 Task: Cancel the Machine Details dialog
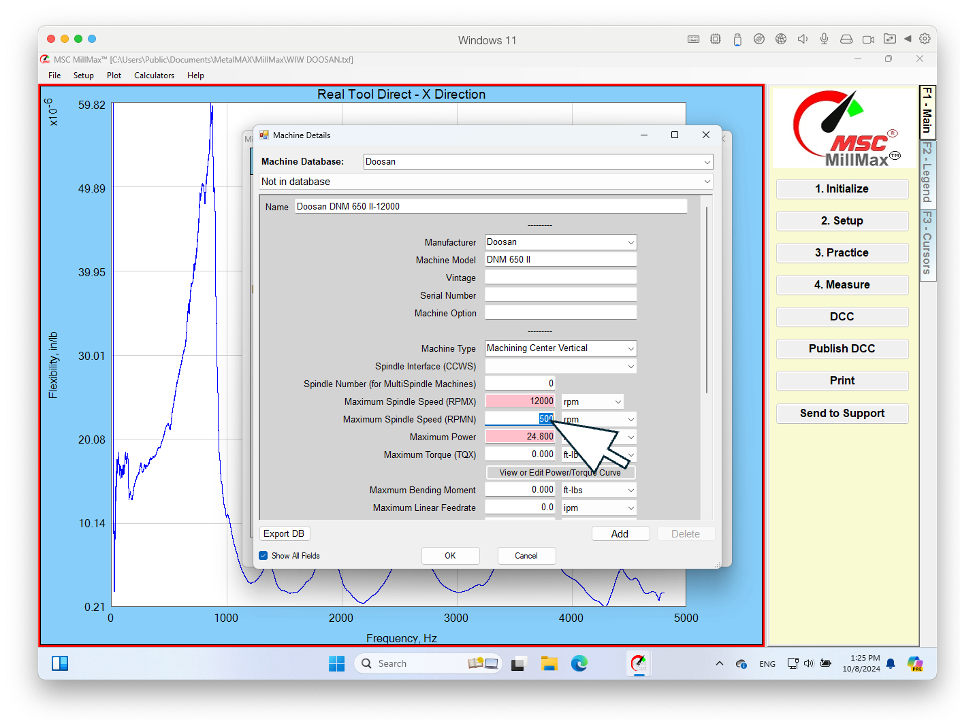coord(526,556)
